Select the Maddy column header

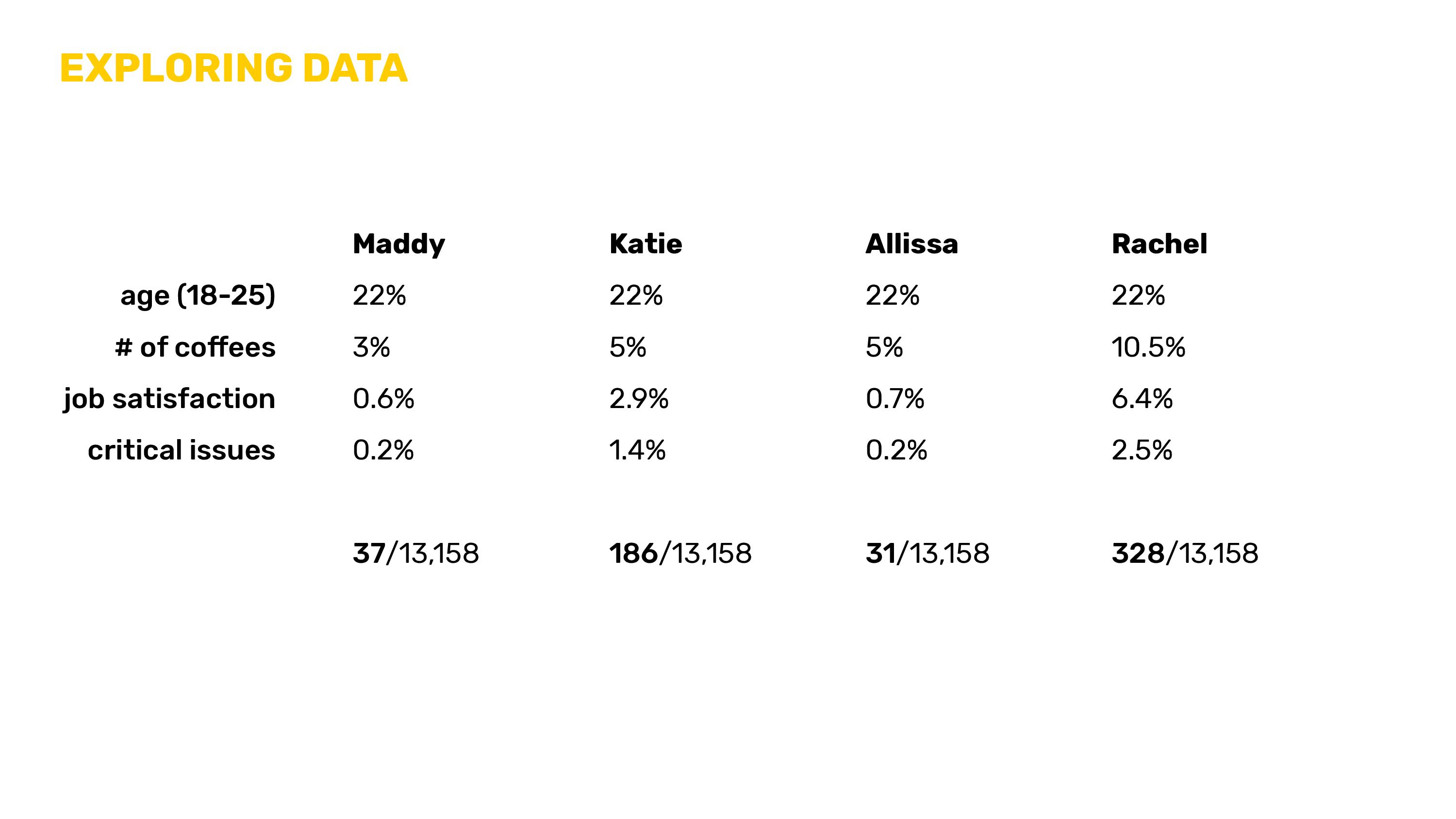[x=398, y=245]
